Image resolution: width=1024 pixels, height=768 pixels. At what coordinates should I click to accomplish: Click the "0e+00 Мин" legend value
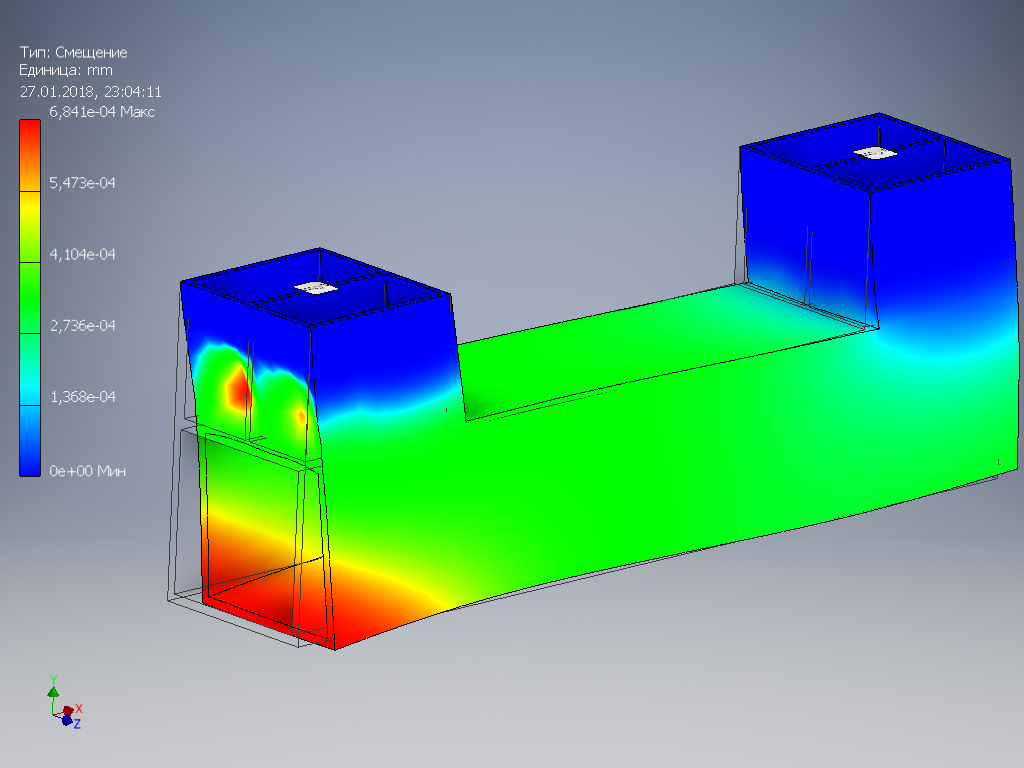pyautogui.click(x=88, y=471)
